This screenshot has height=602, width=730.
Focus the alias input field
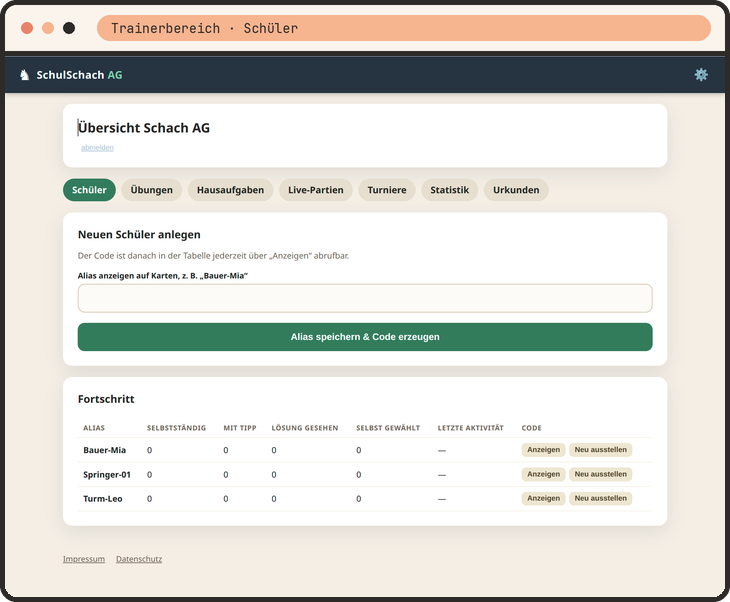click(x=365, y=298)
